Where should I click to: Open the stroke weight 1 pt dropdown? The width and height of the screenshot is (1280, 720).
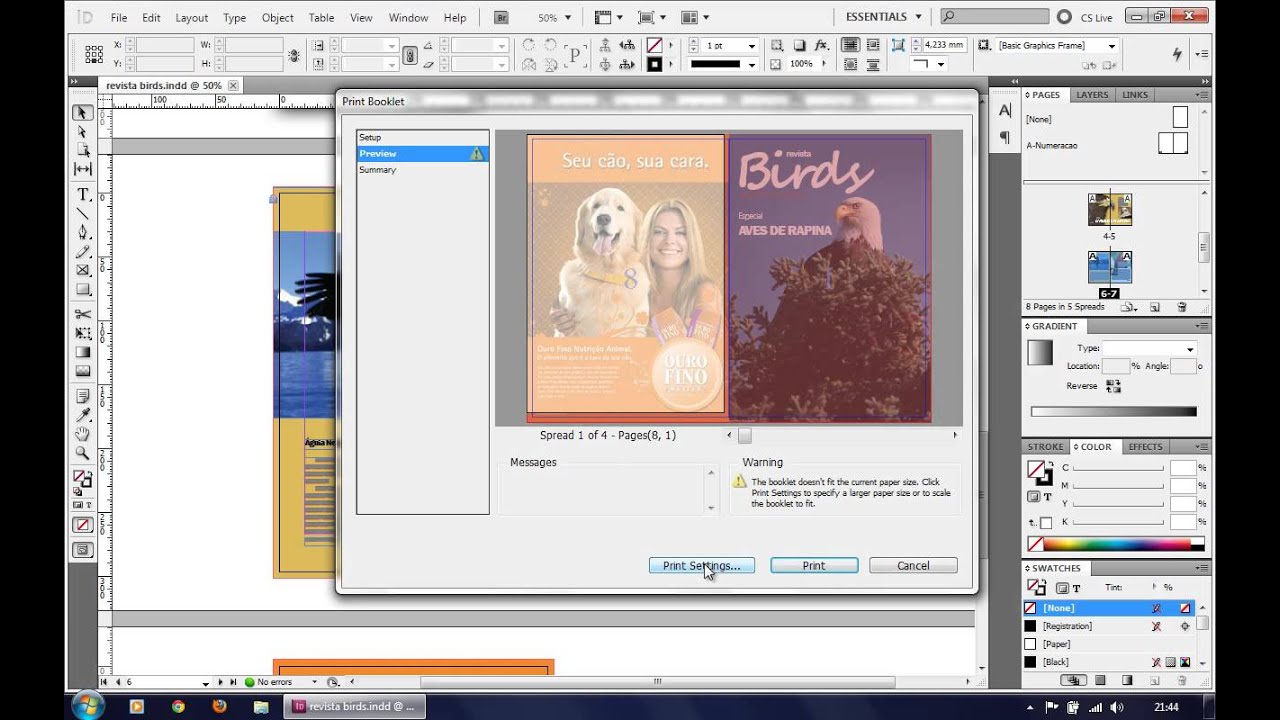(x=751, y=46)
